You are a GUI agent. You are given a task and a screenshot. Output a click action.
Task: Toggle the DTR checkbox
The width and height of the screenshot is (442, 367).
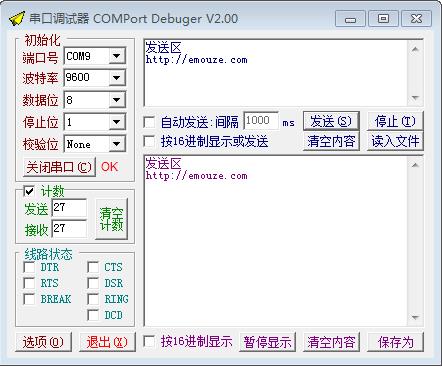point(29,267)
